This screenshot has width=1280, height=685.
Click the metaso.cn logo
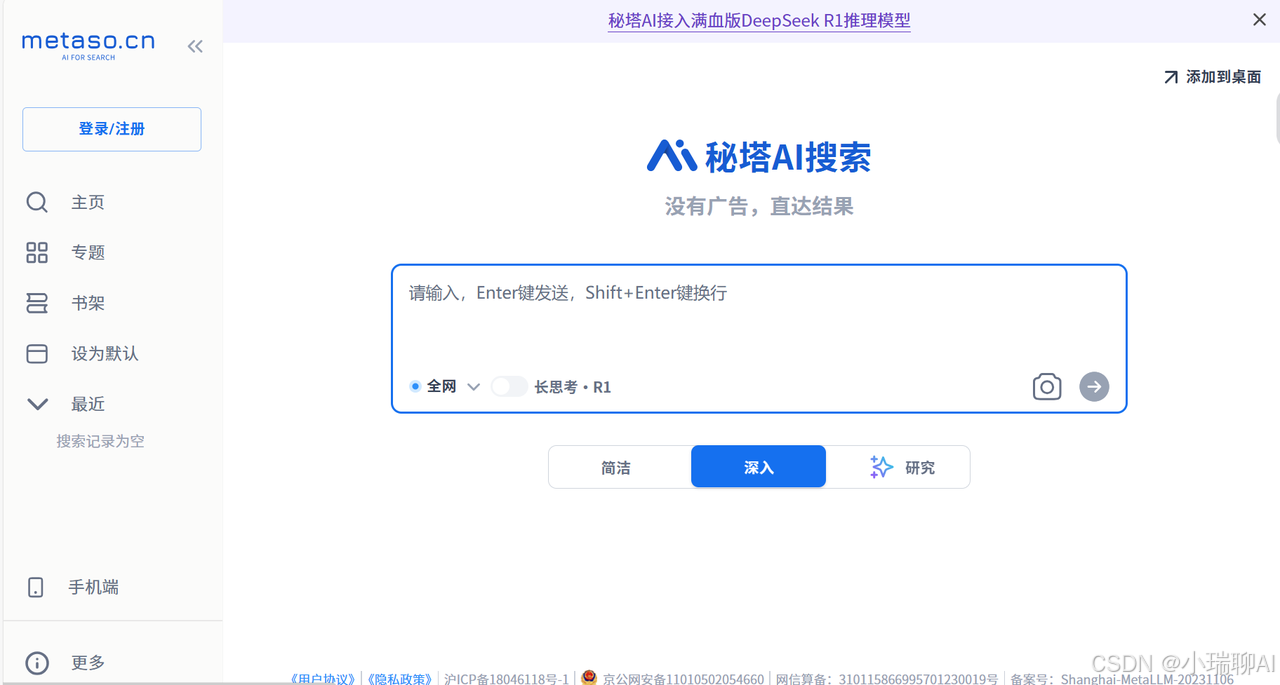[88, 45]
